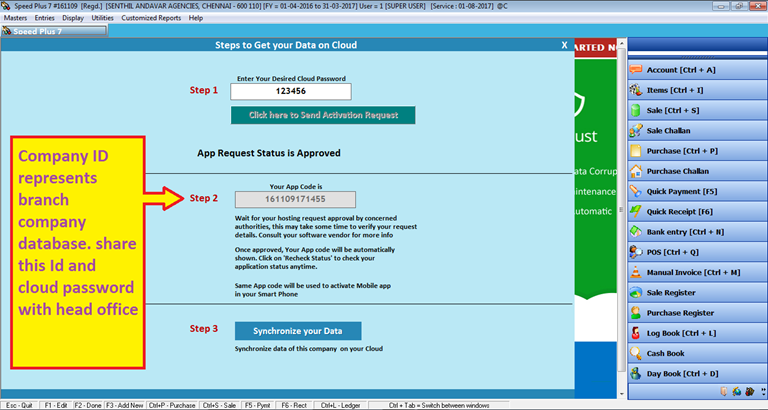Click F6 - Rect status shortcut
The image size is (768, 410).
coord(294,406)
